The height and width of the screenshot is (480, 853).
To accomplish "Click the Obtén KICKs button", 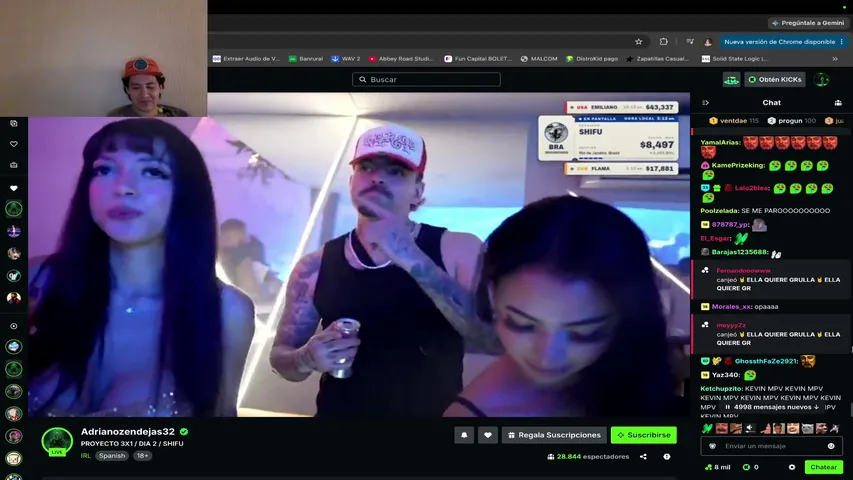I will pyautogui.click(x=775, y=79).
